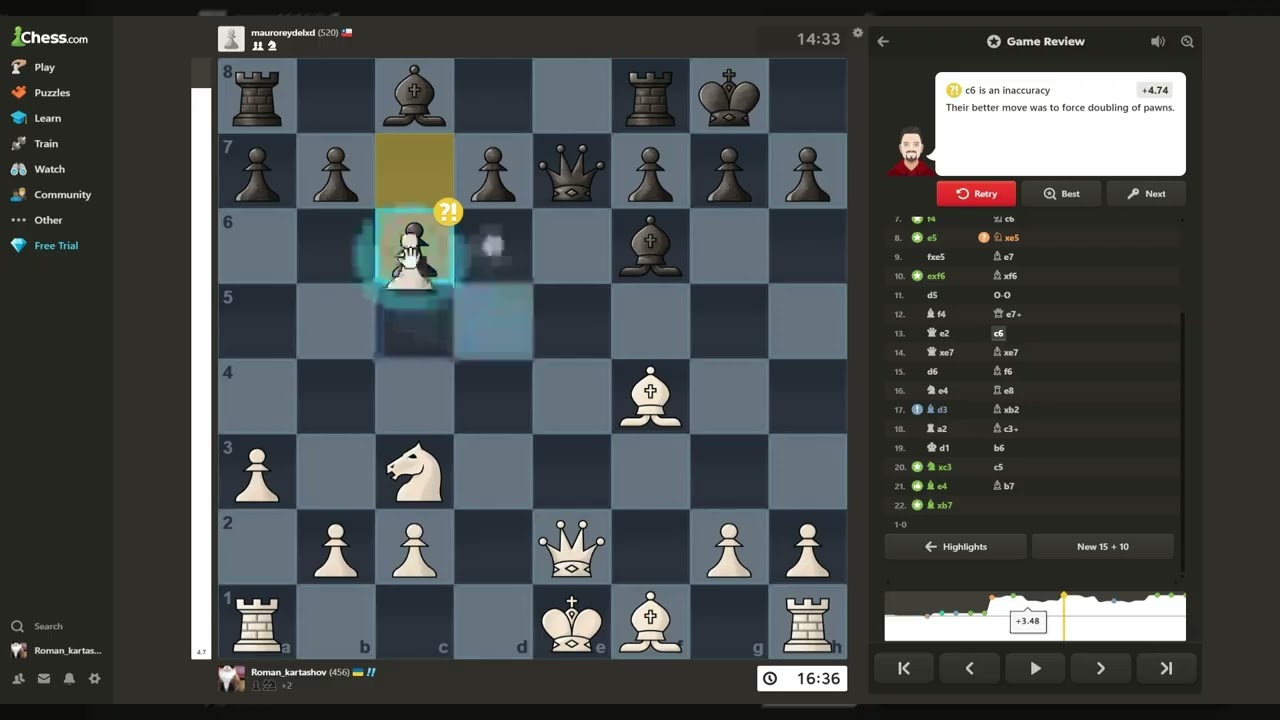
Task: Start a New 15 + 10 game
Action: coord(1103,547)
